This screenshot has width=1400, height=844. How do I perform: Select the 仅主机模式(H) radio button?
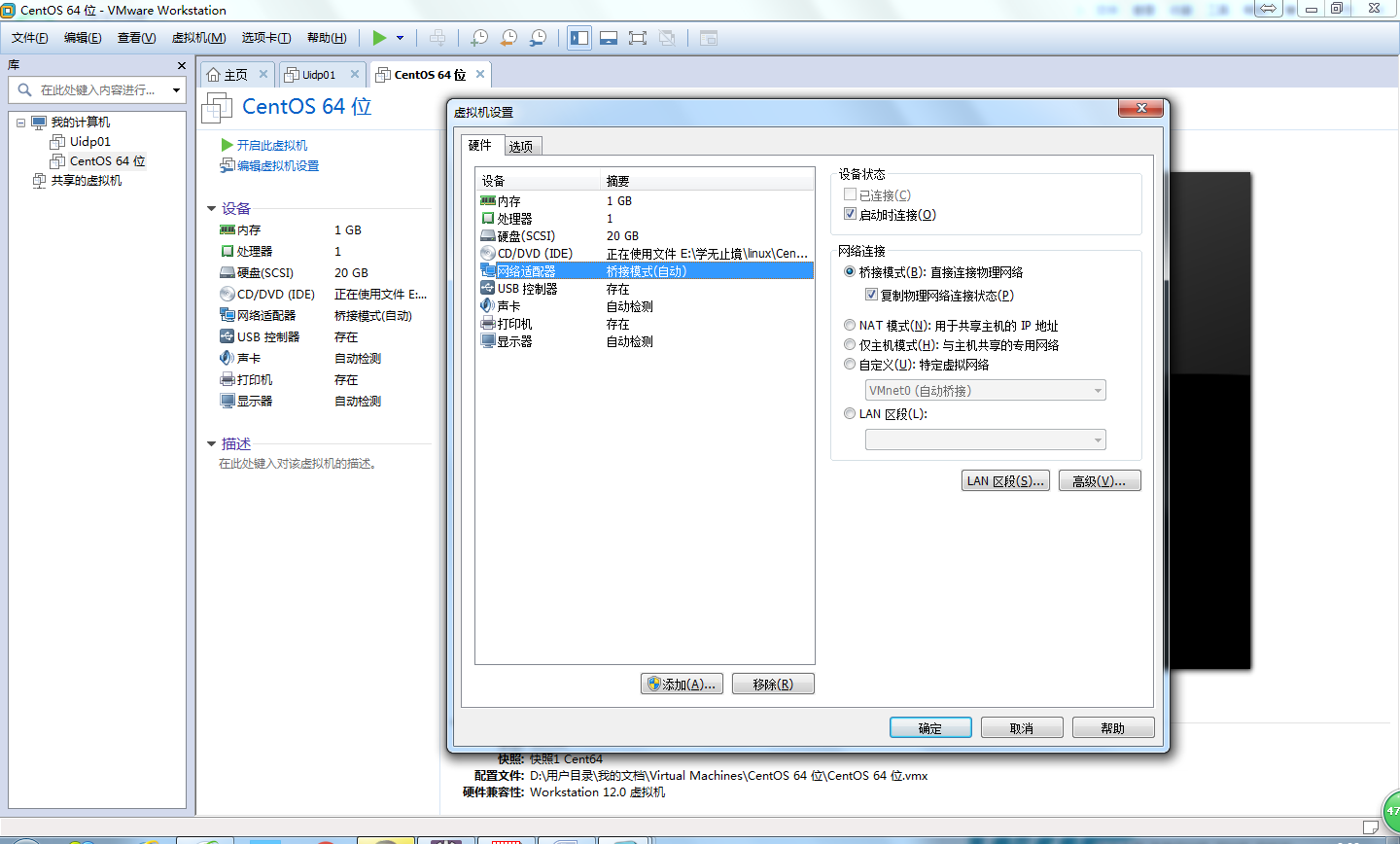point(850,345)
